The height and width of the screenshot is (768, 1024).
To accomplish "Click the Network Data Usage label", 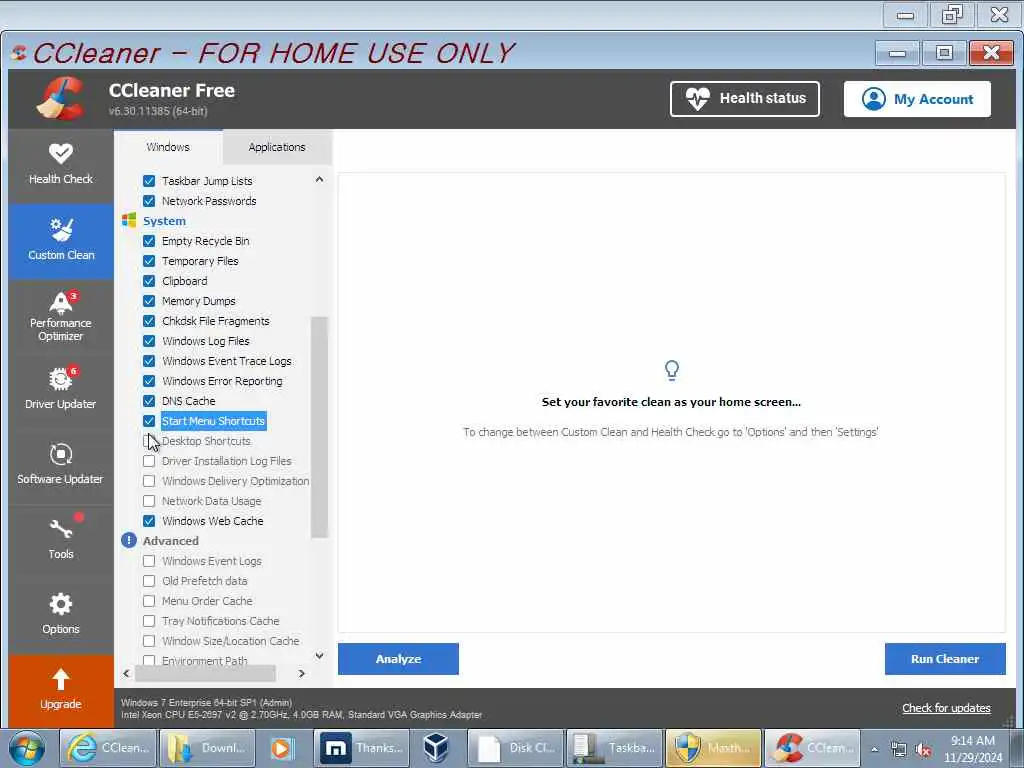I will pos(212,501).
